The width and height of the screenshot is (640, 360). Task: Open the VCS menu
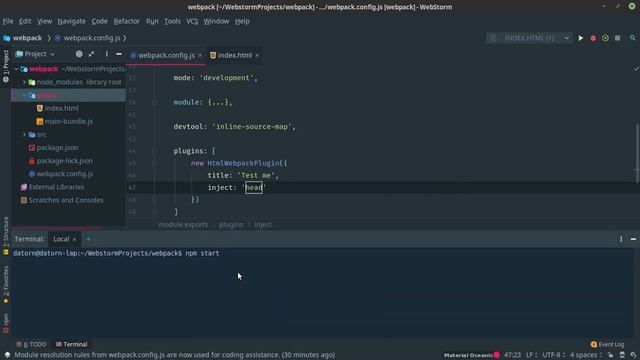point(192,21)
